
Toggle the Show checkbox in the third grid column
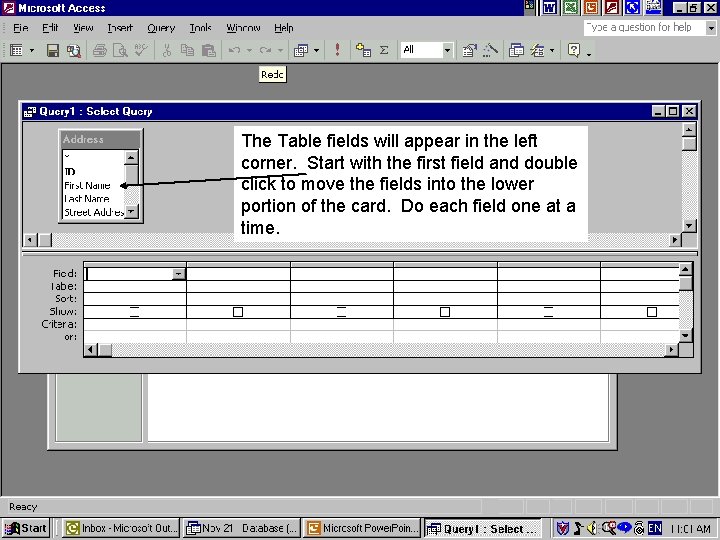click(342, 312)
